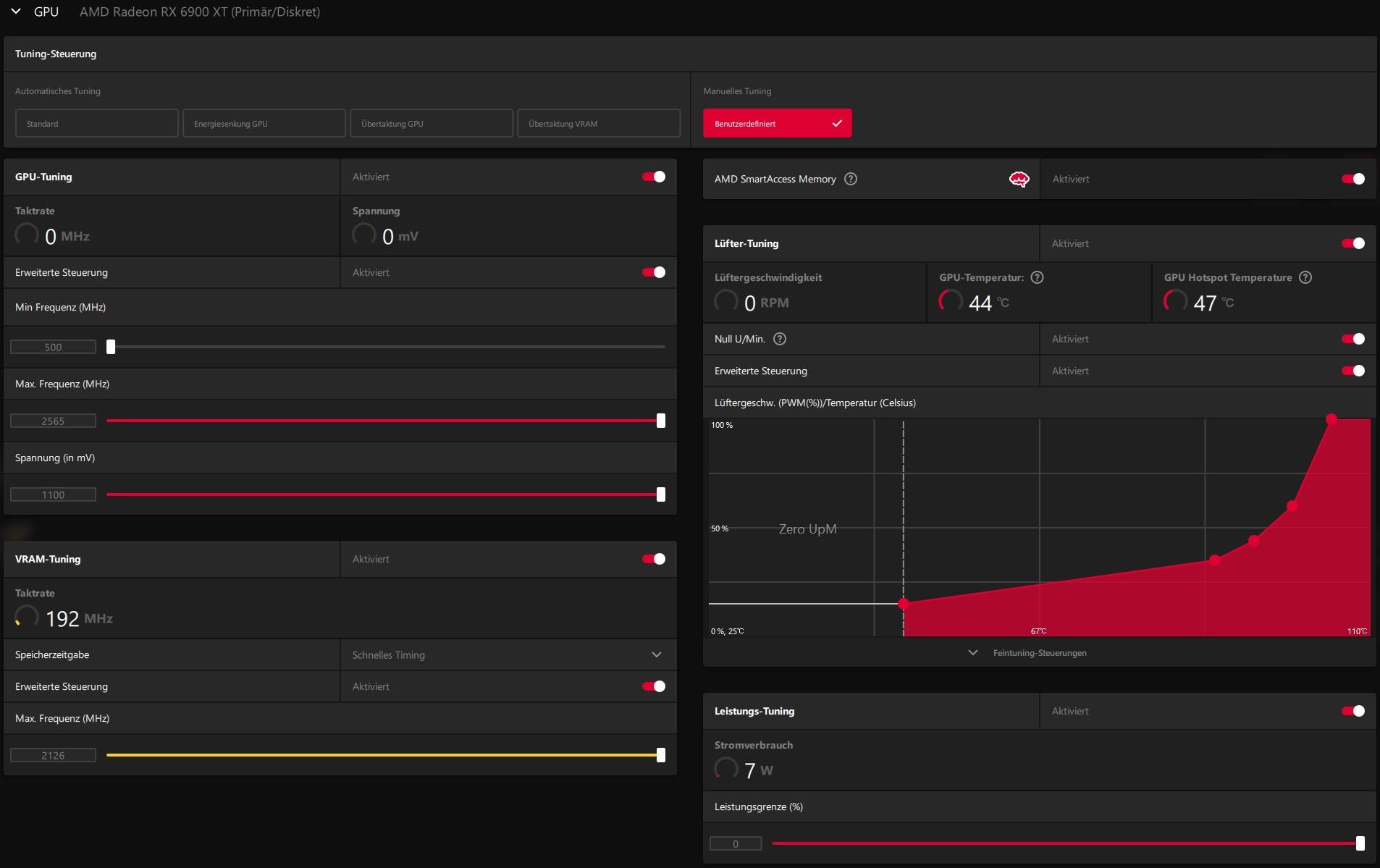Toggle Null U/Min. switch
The image size is (1380, 868).
(1353, 339)
